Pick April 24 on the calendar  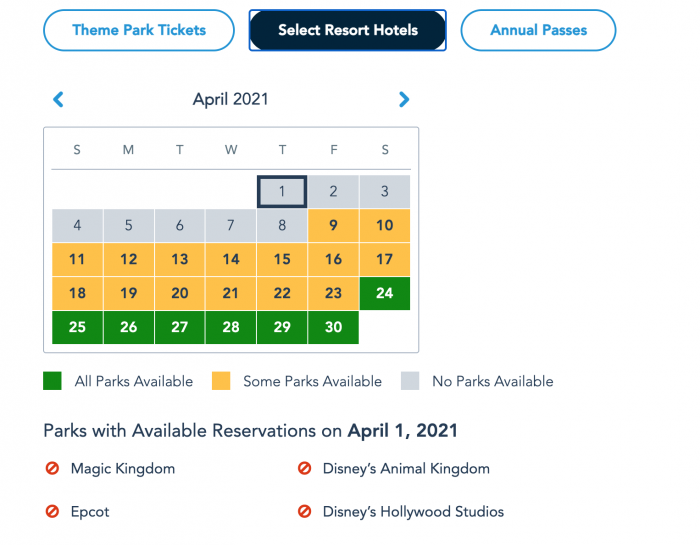coord(384,293)
